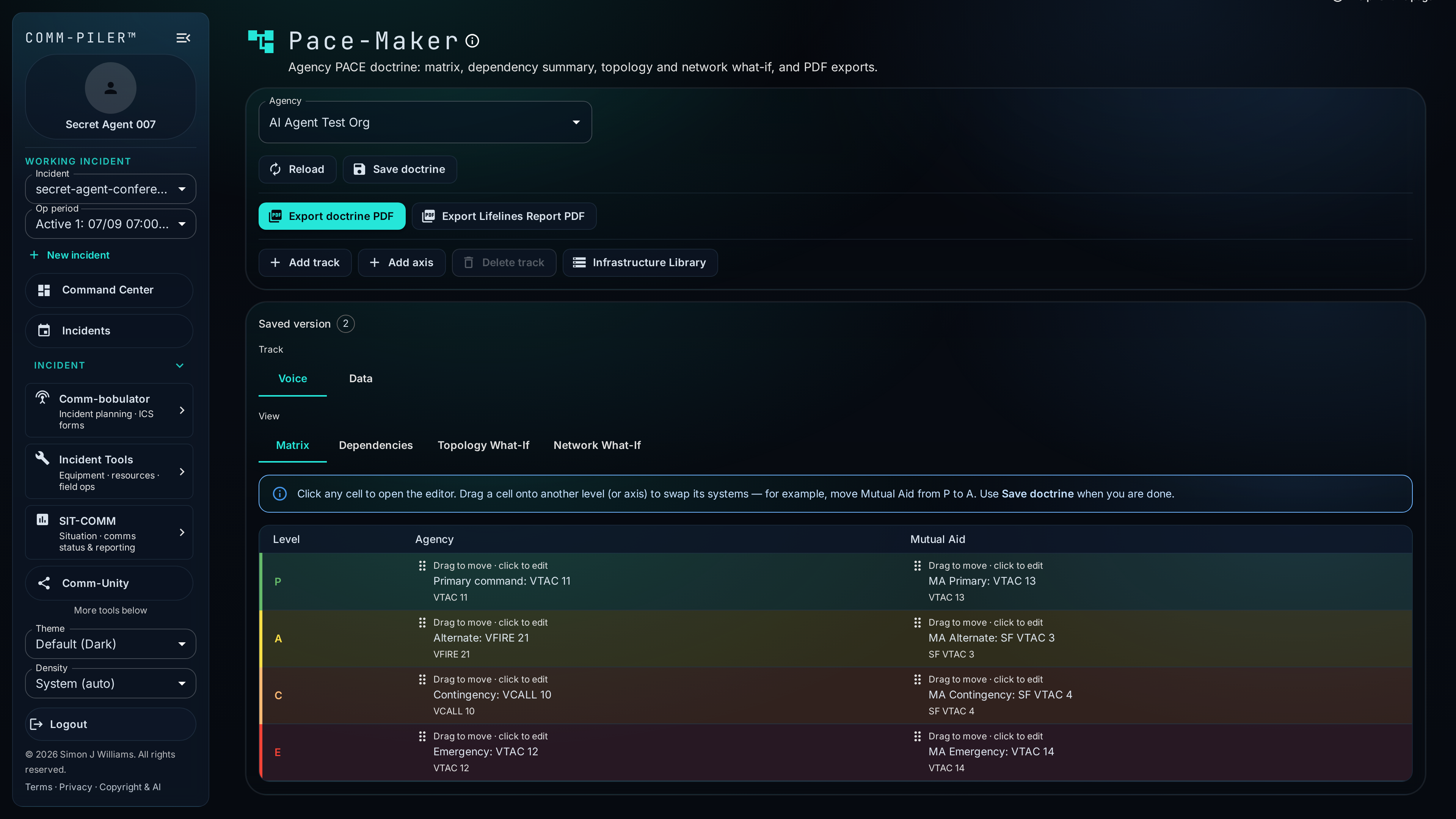The image size is (1456, 819).
Task: Click the Save doctrine button
Action: [400, 169]
